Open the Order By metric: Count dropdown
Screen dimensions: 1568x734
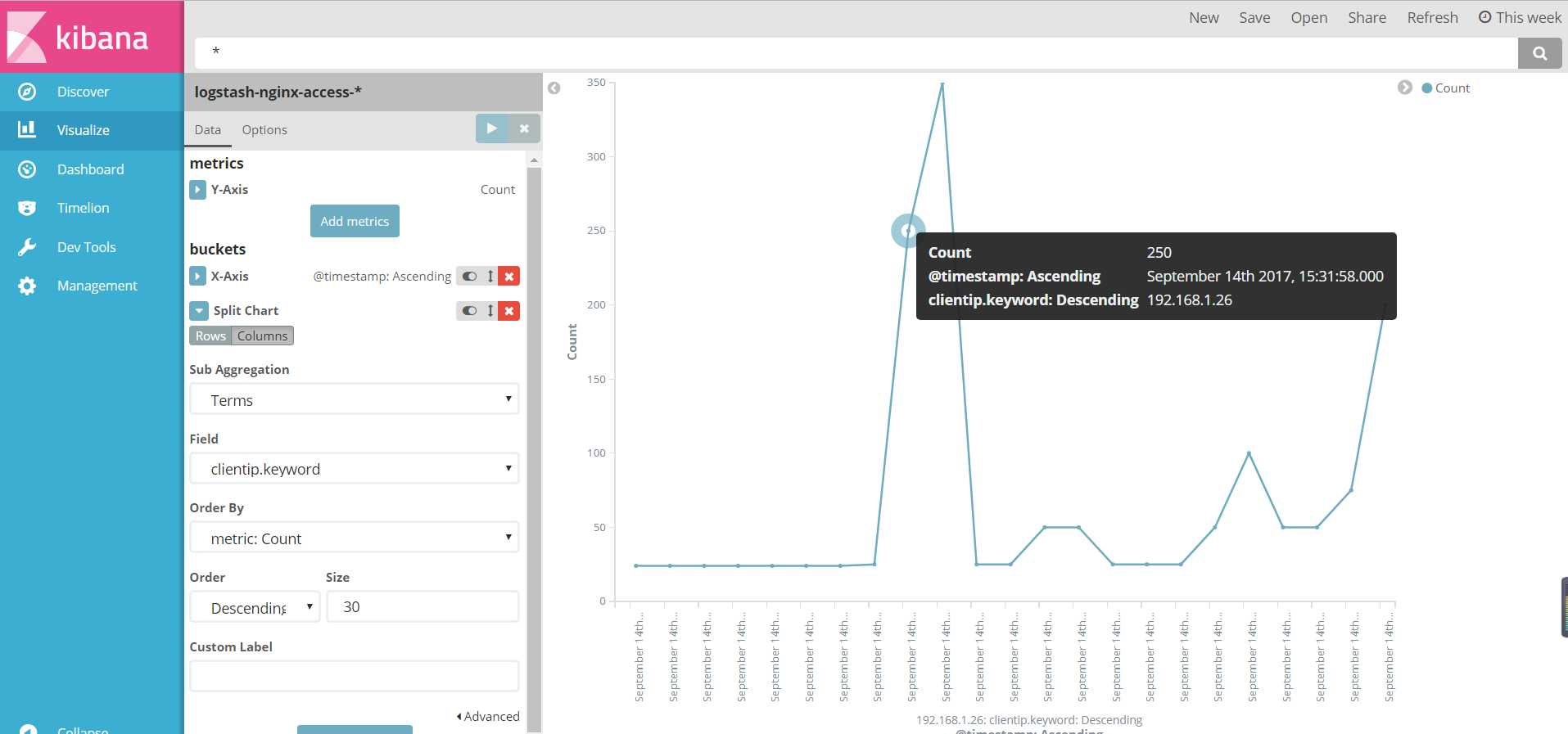pyautogui.click(x=355, y=538)
